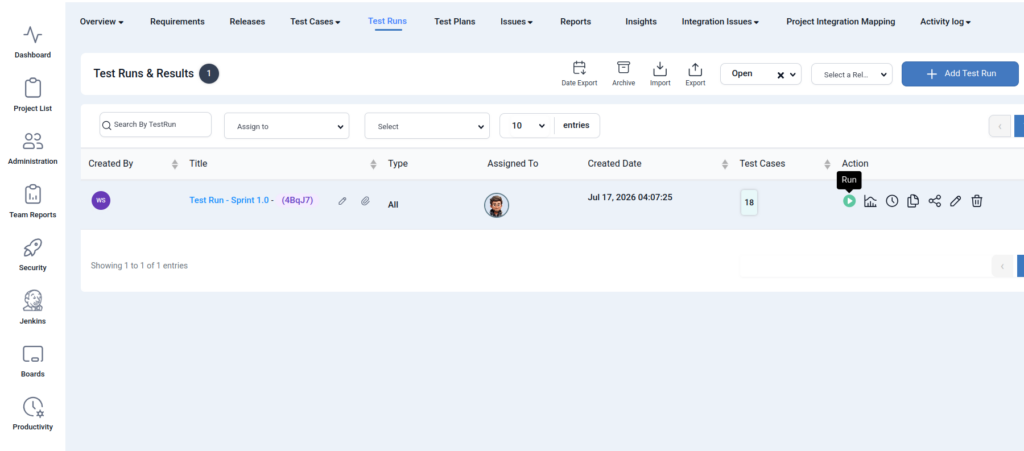Clear the Open status filter with the X
1024x451 pixels.
click(x=780, y=75)
